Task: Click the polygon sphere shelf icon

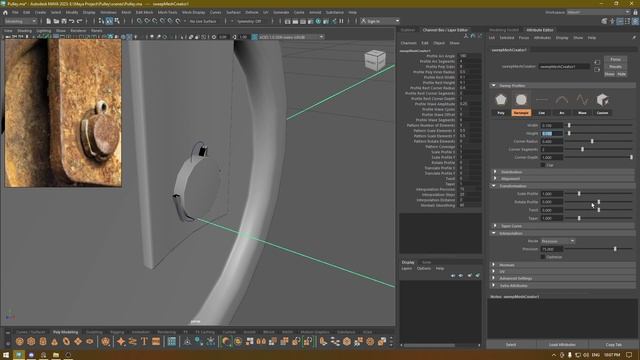Action: pyautogui.click(x=20, y=341)
